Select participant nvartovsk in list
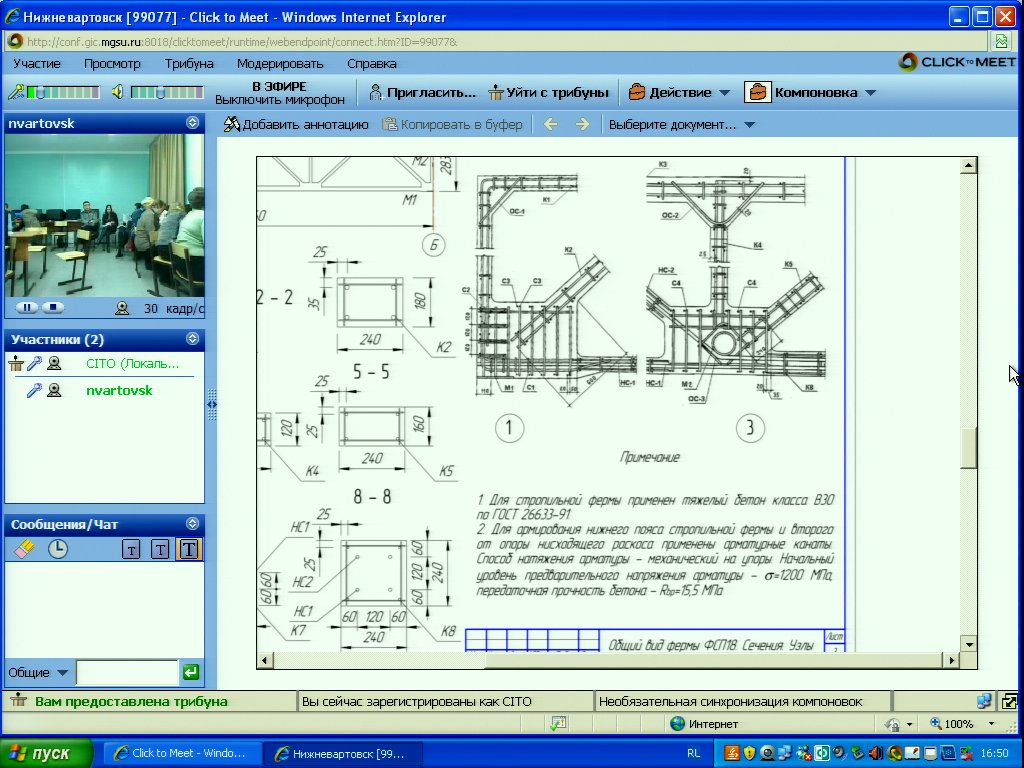The image size is (1024, 768). pos(119,391)
